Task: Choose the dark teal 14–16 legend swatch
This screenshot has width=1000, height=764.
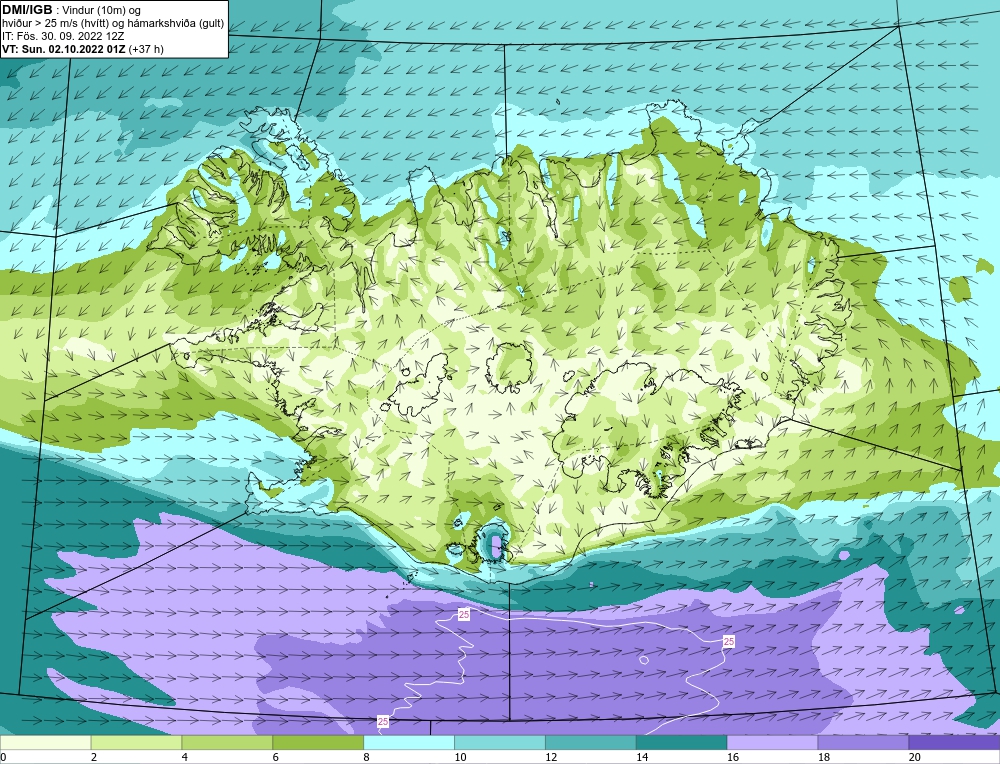Action: (682, 742)
